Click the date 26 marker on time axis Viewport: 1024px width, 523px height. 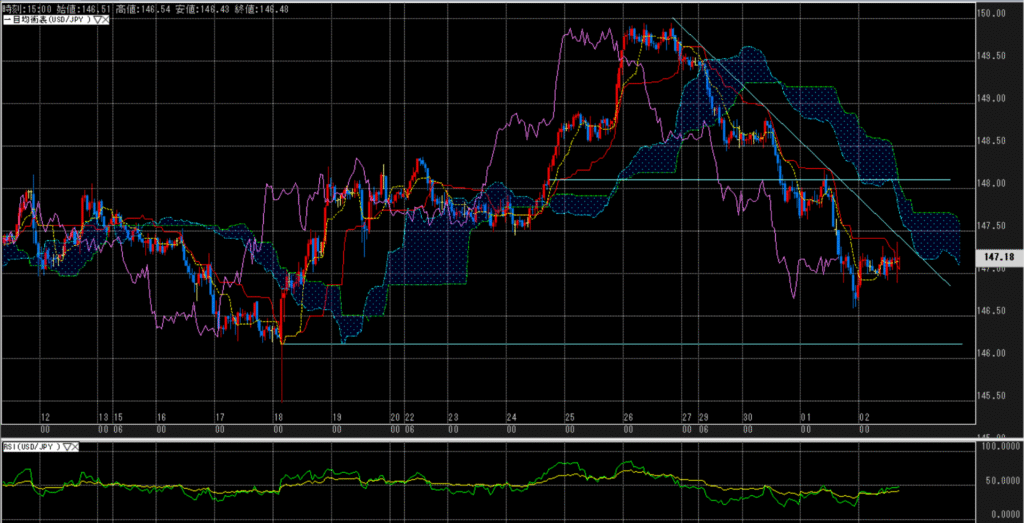click(627, 417)
